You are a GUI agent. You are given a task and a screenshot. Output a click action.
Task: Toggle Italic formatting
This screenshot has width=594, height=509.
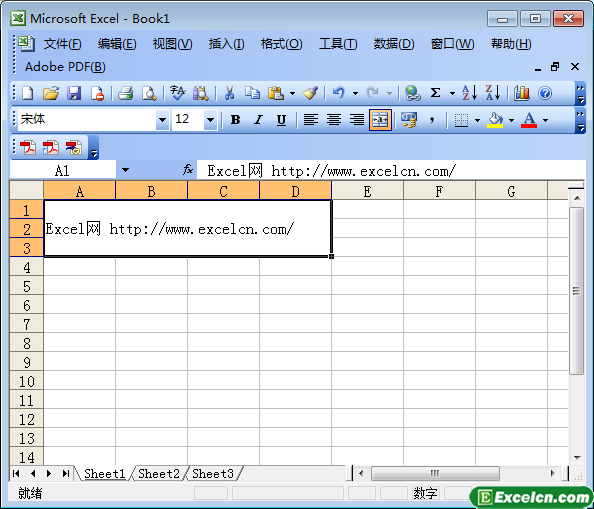tap(258, 120)
